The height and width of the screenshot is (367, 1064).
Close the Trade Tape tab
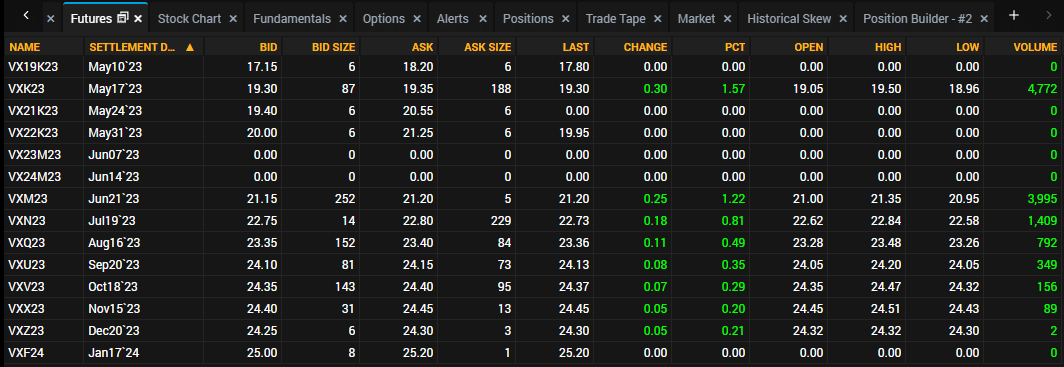[658, 19]
